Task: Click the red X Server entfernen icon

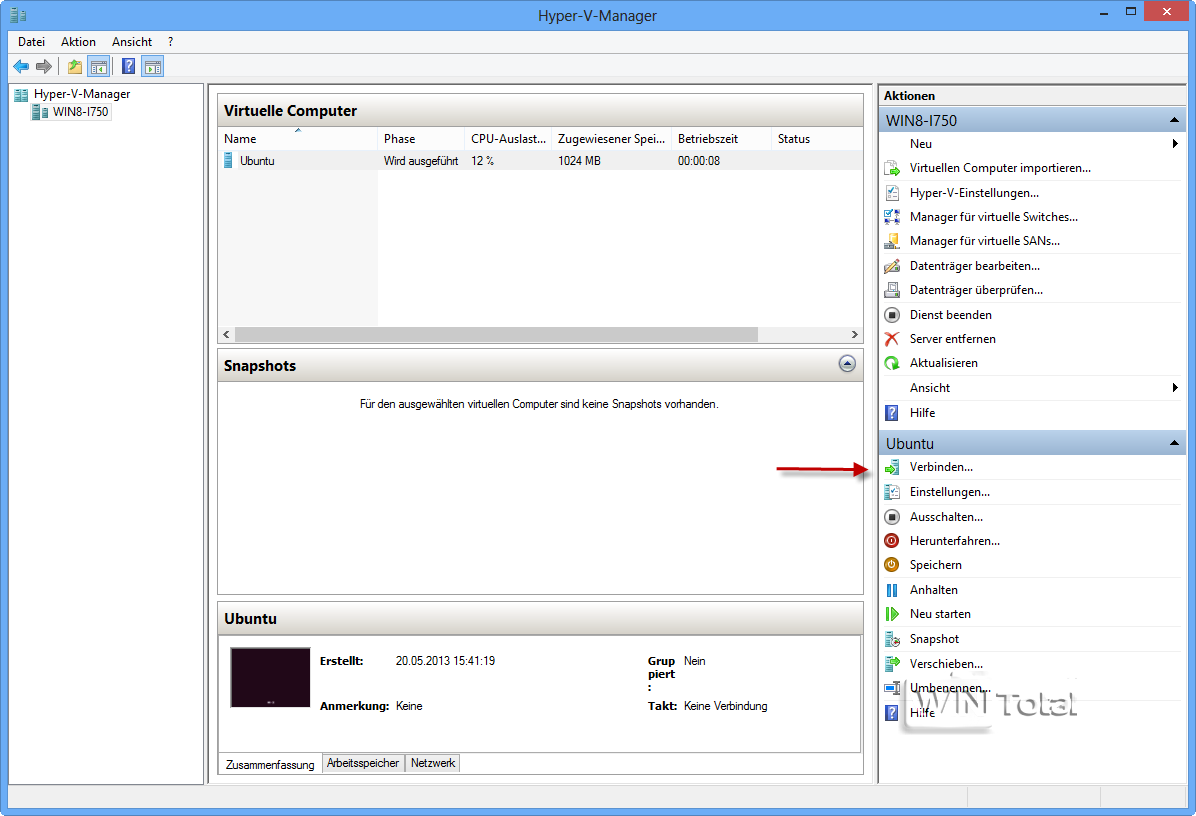Action: point(892,339)
